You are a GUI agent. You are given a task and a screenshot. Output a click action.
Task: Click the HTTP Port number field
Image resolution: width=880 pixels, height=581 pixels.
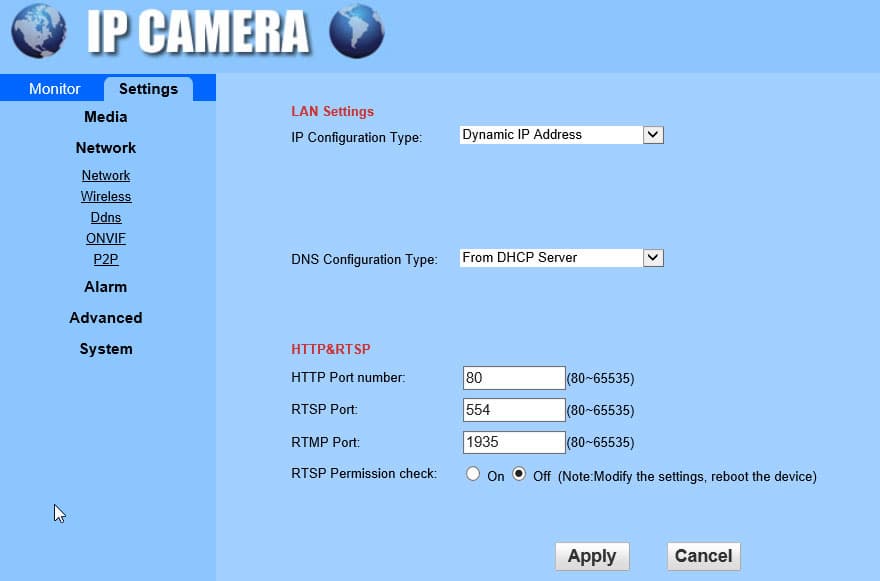click(514, 378)
